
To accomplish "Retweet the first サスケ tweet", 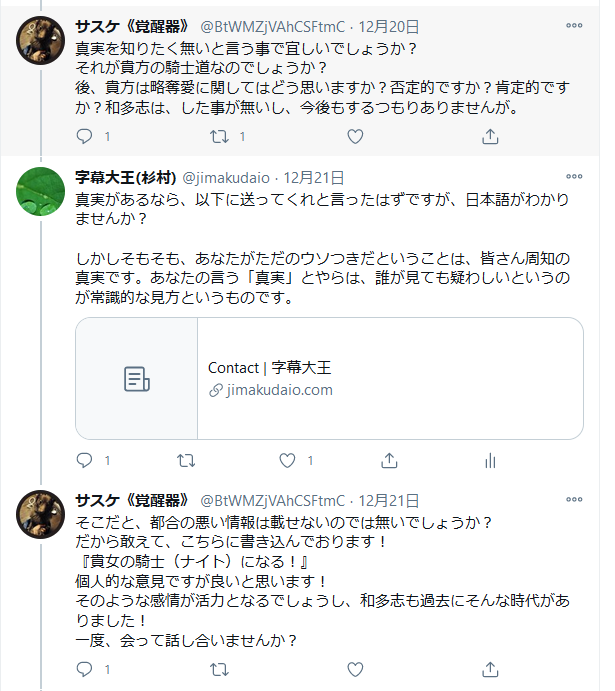I will click(221, 135).
